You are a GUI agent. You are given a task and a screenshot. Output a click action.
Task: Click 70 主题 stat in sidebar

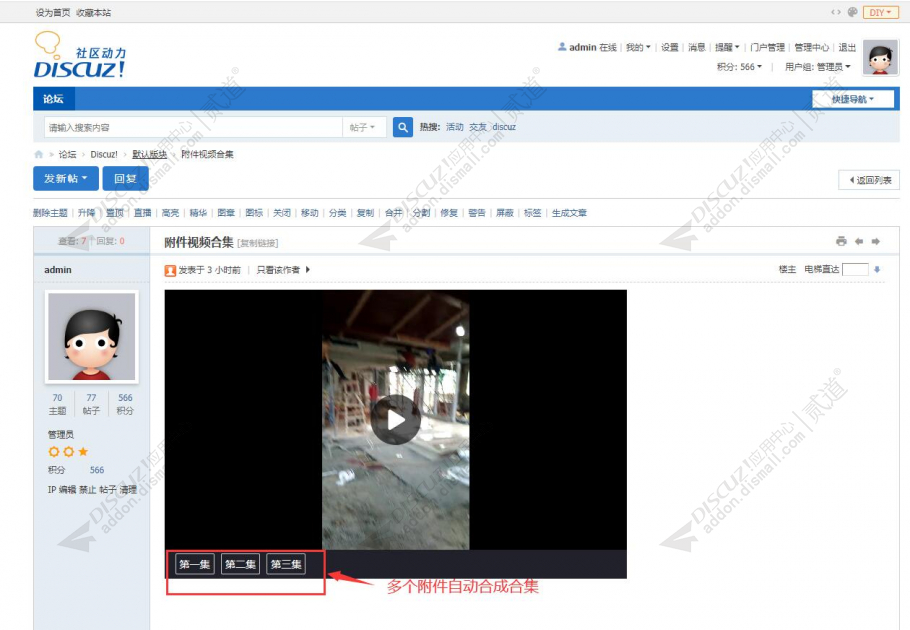tap(57, 404)
